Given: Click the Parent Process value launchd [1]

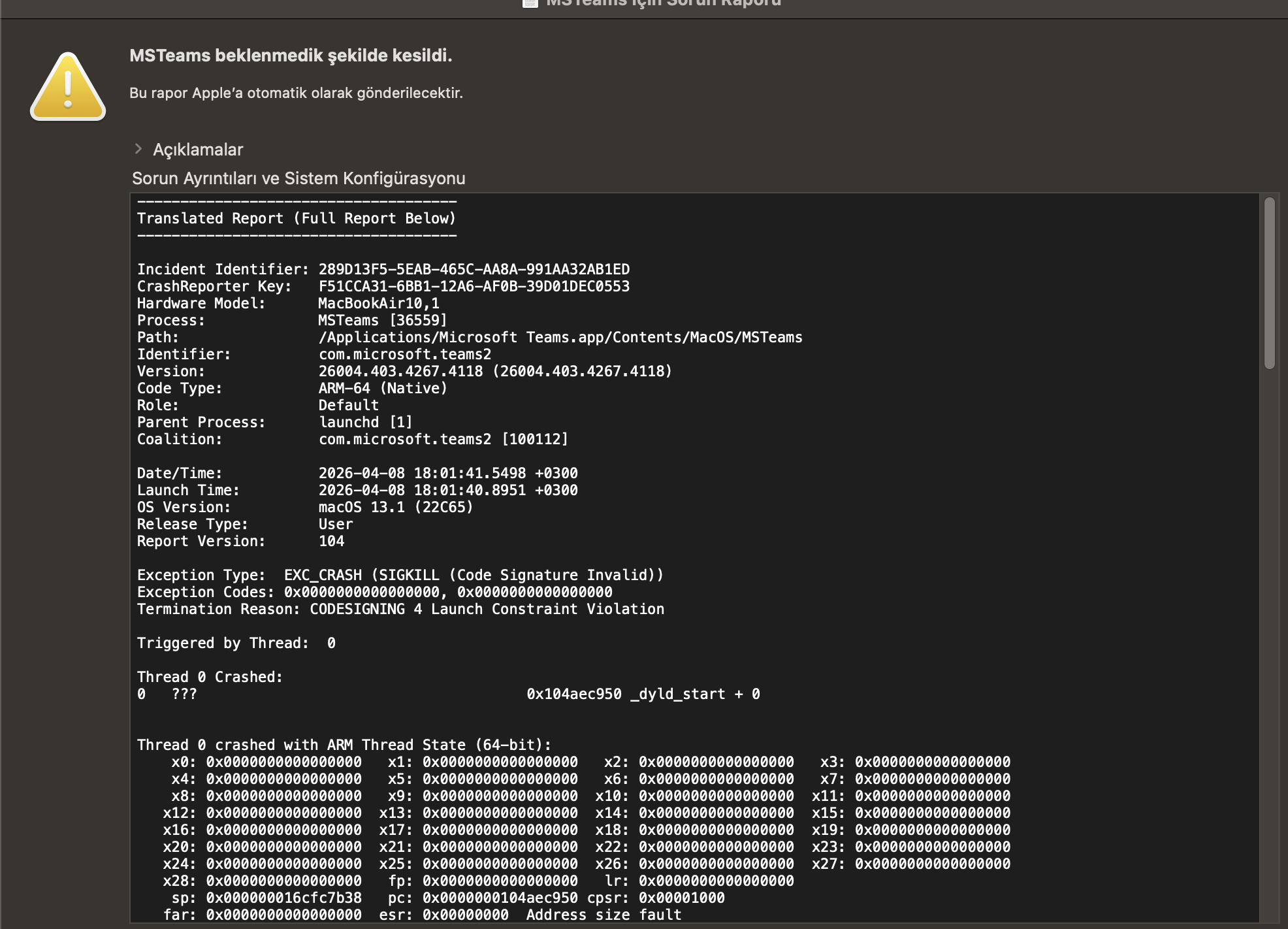Looking at the screenshot, I should pyautogui.click(x=366, y=422).
